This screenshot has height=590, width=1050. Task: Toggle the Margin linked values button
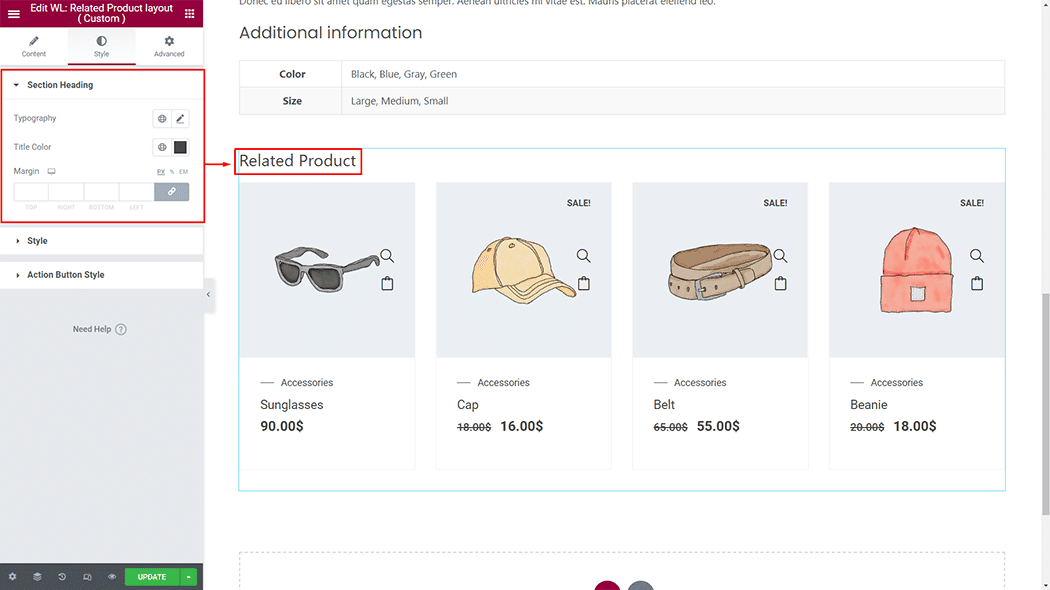[x=171, y=191]
